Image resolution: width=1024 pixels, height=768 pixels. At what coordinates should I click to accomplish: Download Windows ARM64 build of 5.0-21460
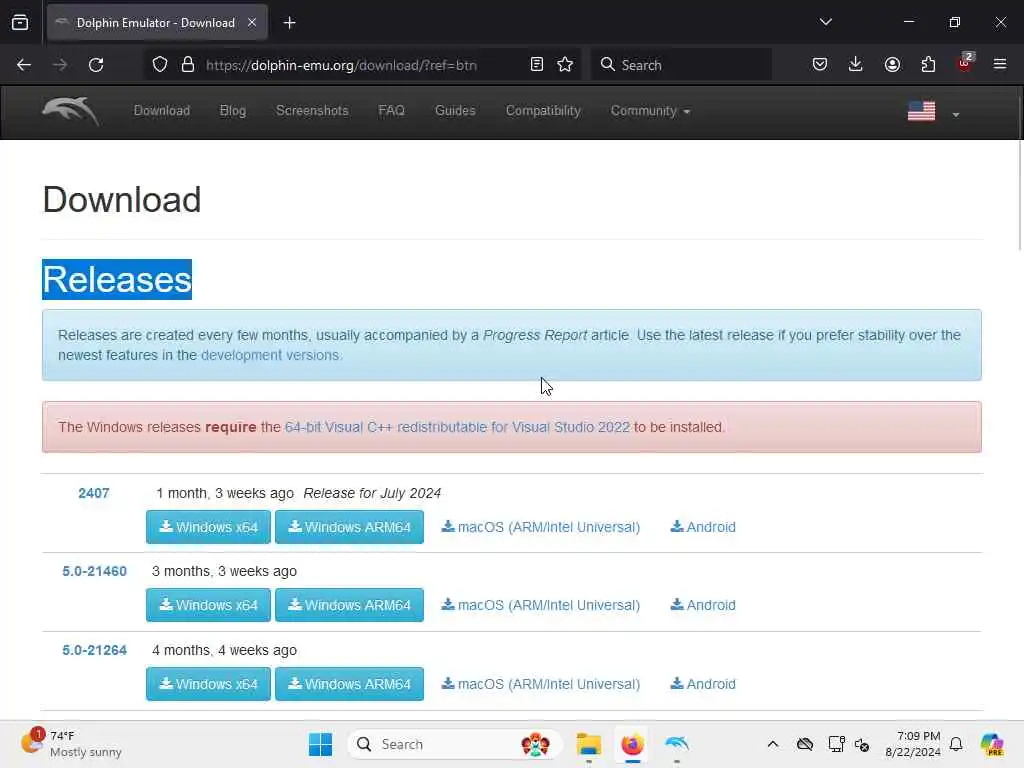pyautogui.click(x=349, y=605)
